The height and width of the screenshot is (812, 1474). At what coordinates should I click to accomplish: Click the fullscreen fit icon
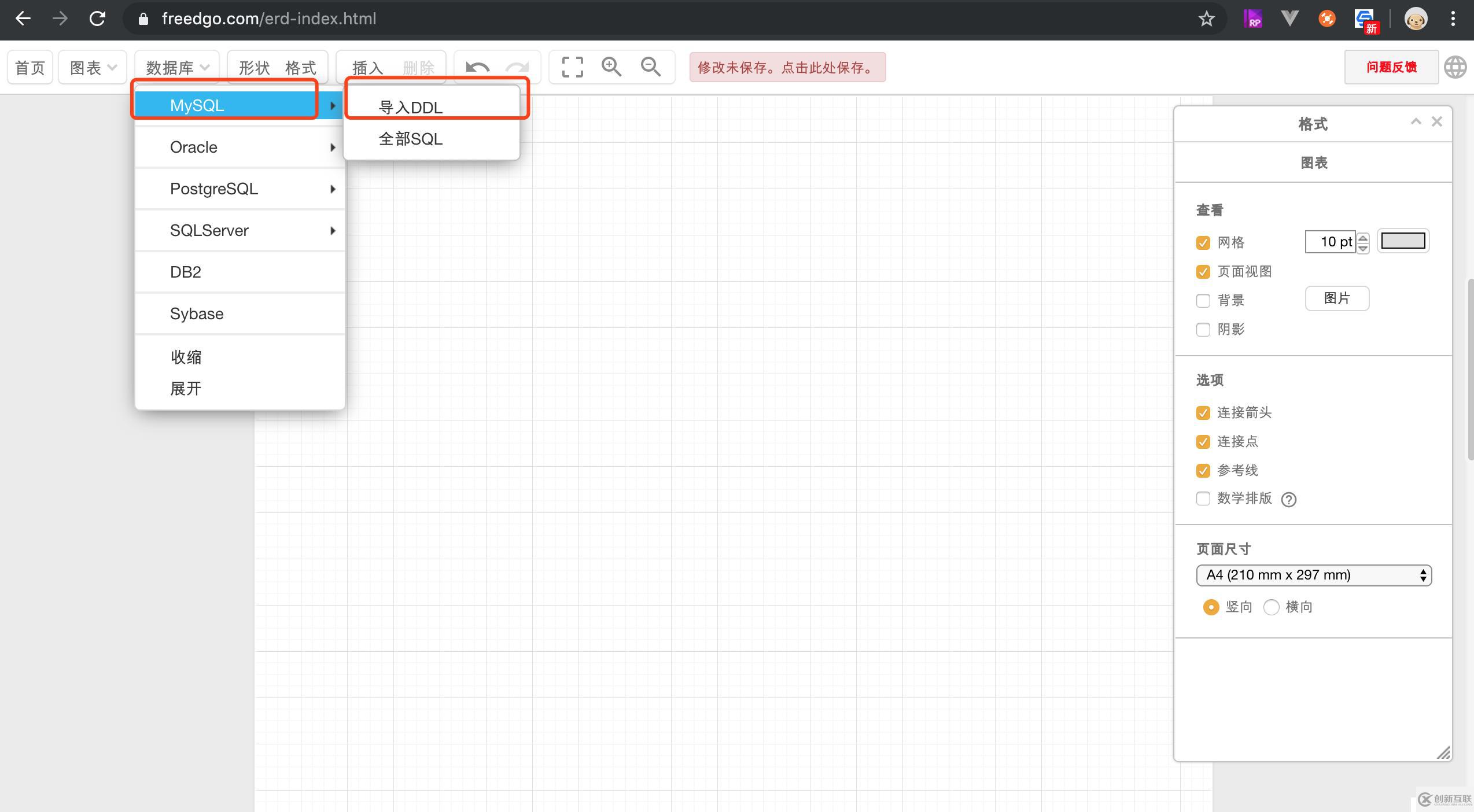click(x=572, y=67)
